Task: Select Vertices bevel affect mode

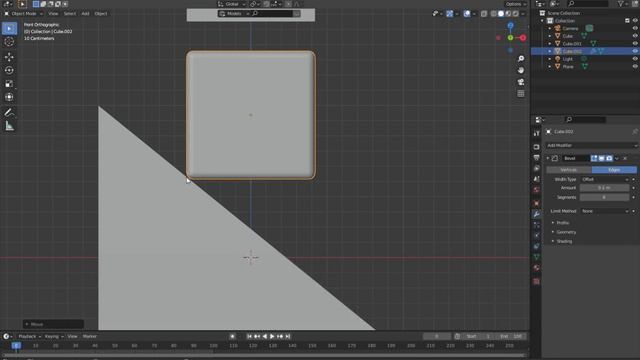Action: [569, 170]
